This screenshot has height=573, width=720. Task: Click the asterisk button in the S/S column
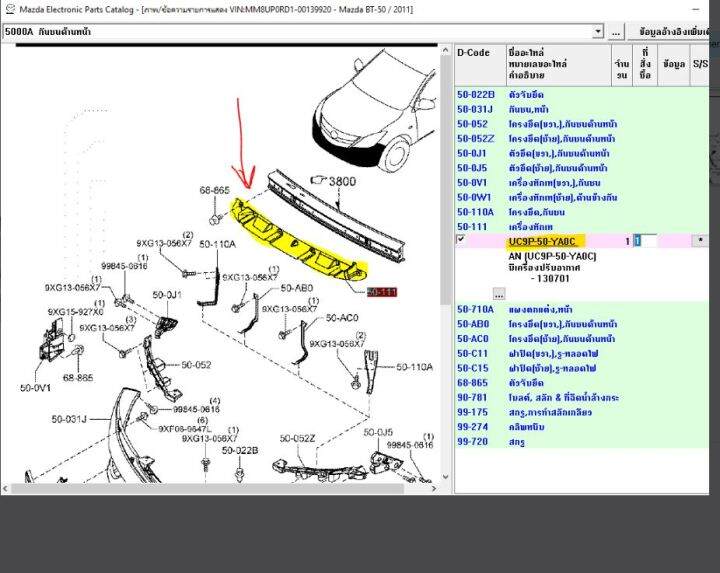click(699, 241)
